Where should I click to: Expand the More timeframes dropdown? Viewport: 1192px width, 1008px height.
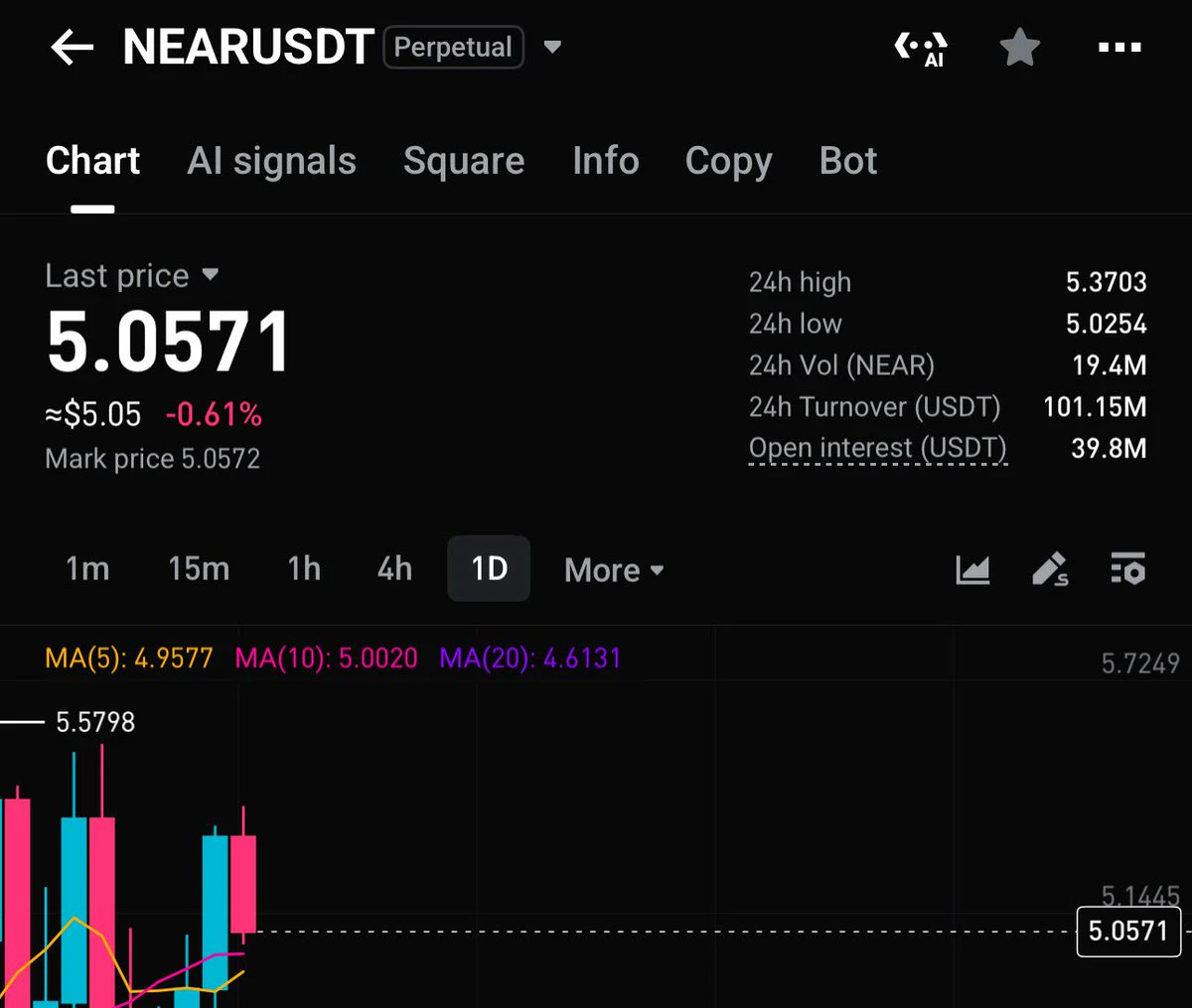tap(614, 570)
